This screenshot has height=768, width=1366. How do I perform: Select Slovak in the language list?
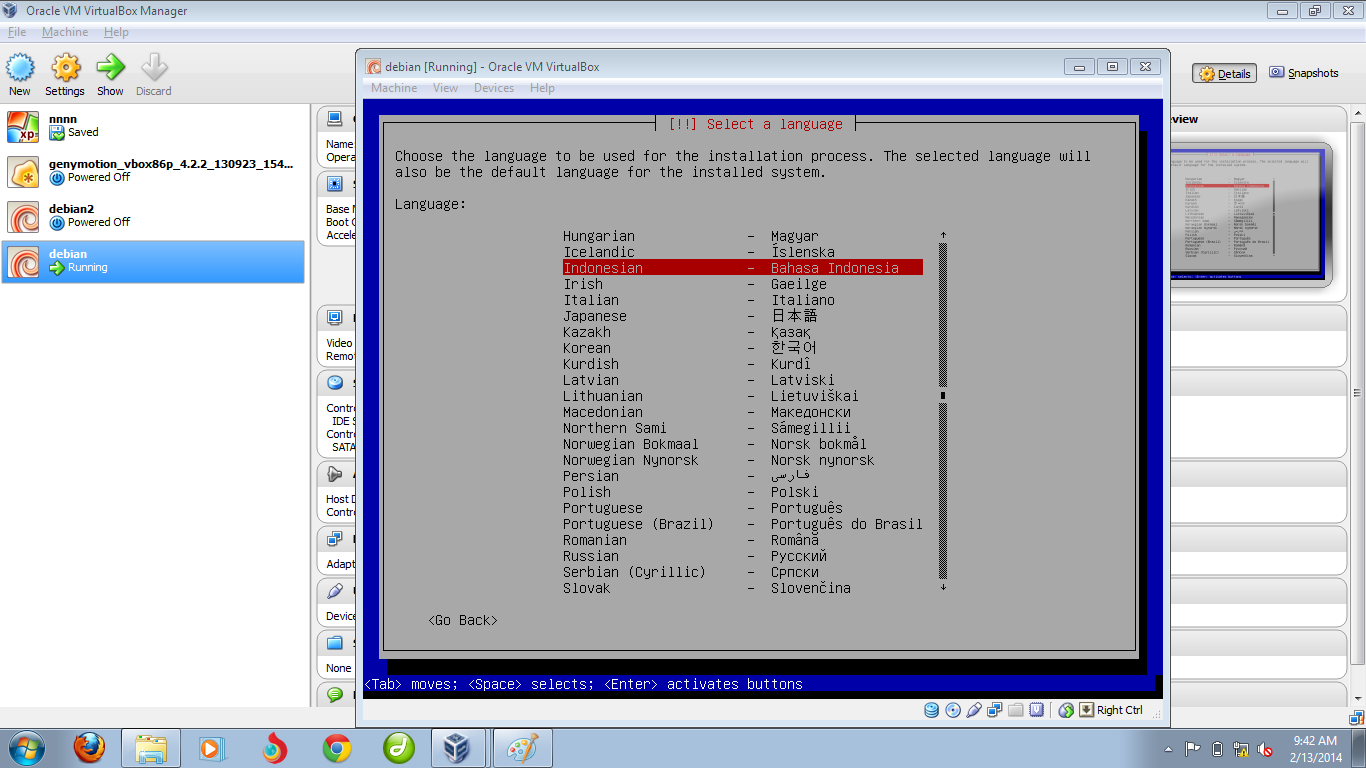742,588
